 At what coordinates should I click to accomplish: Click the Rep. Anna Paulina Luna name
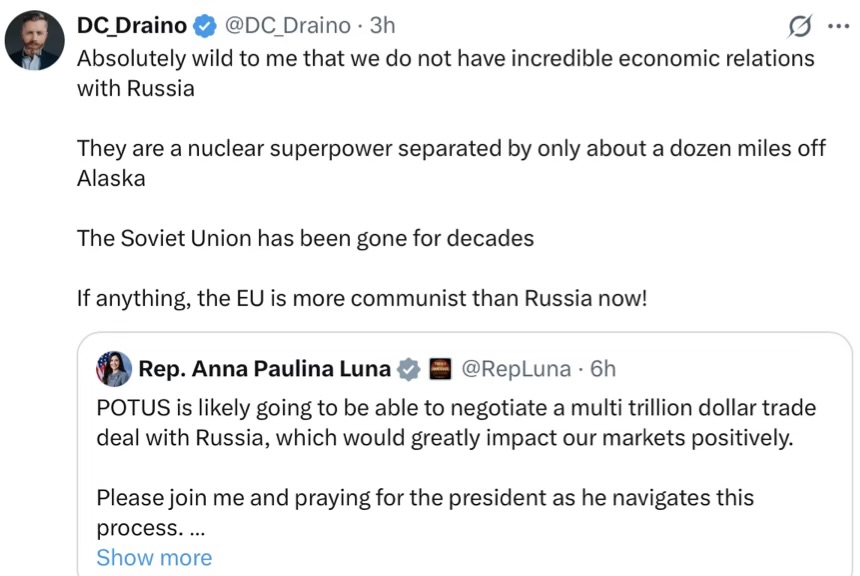[264, 369]
